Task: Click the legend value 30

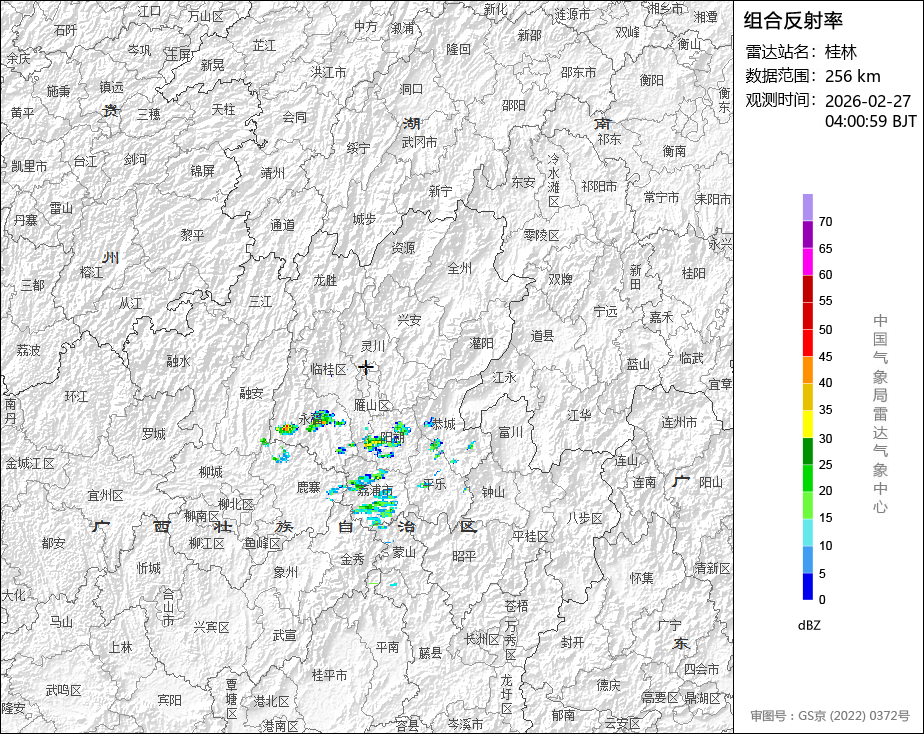Action: click(826, 439)
